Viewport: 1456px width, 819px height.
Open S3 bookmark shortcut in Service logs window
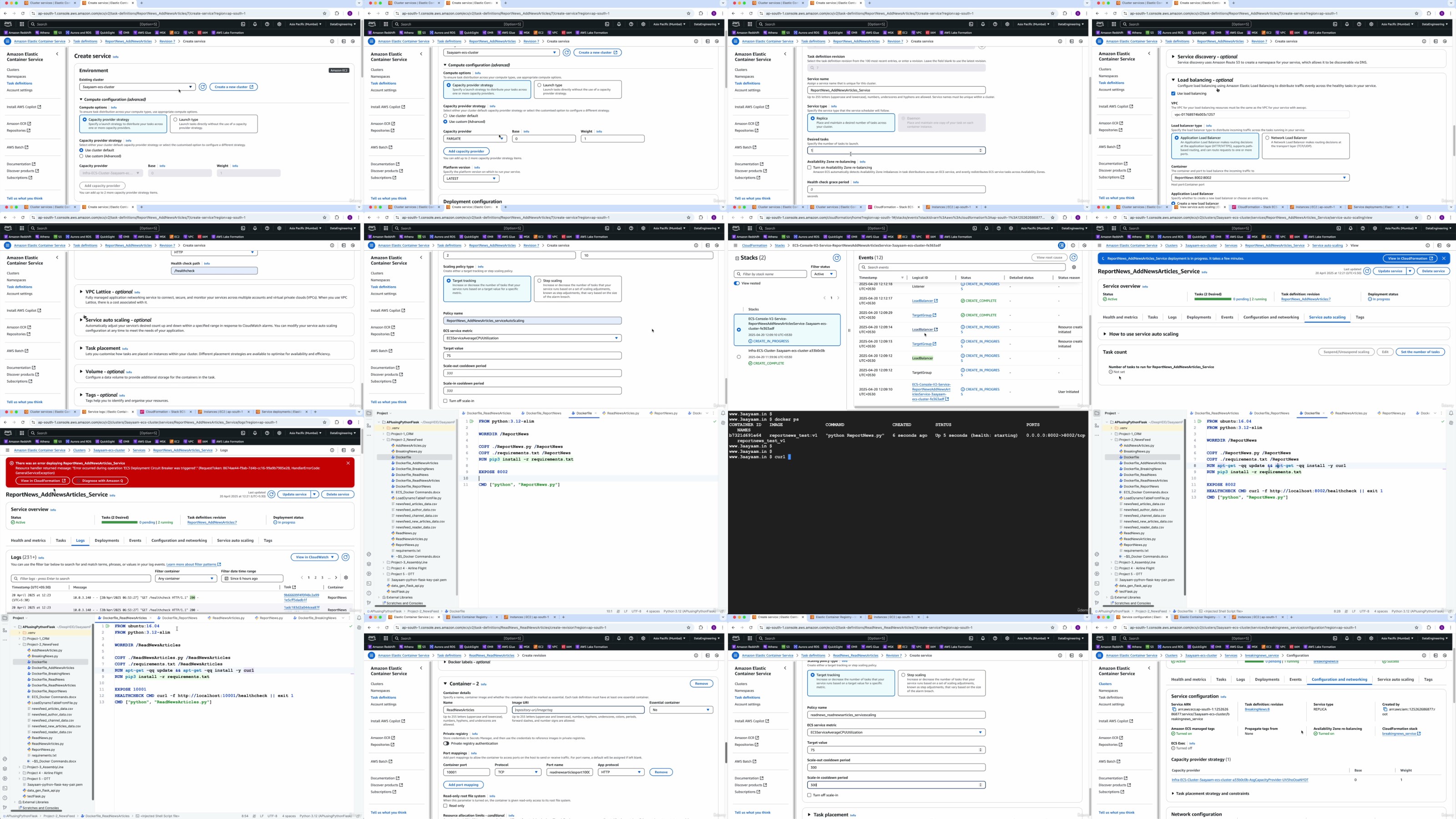pos(59,441)
